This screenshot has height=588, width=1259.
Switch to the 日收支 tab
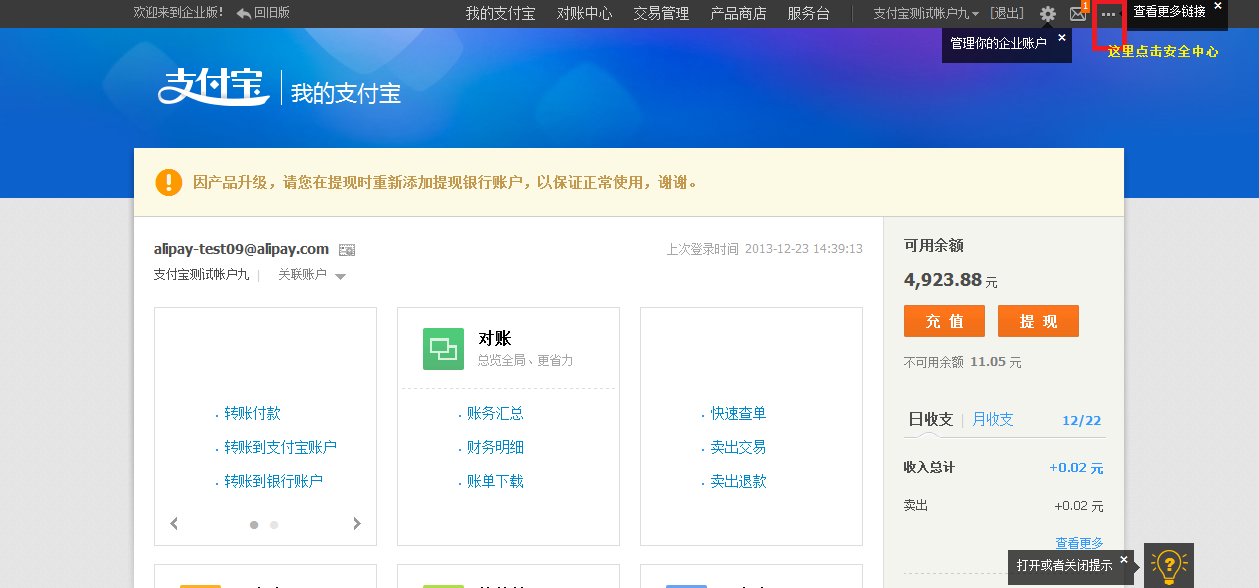coord(931,420)
